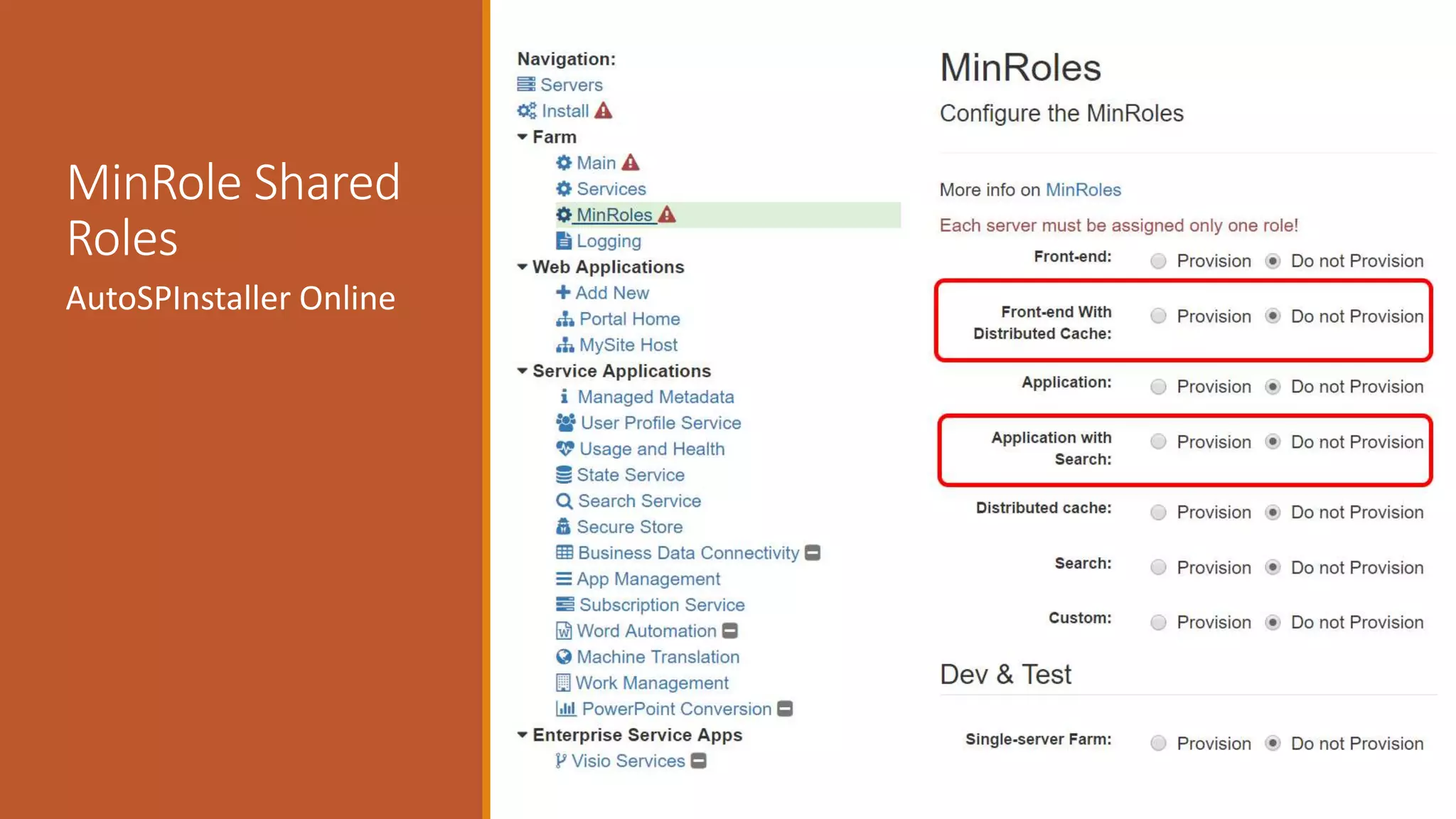
Task: Click the warning triangle beside Main
Action: click(x=631, y=163)
